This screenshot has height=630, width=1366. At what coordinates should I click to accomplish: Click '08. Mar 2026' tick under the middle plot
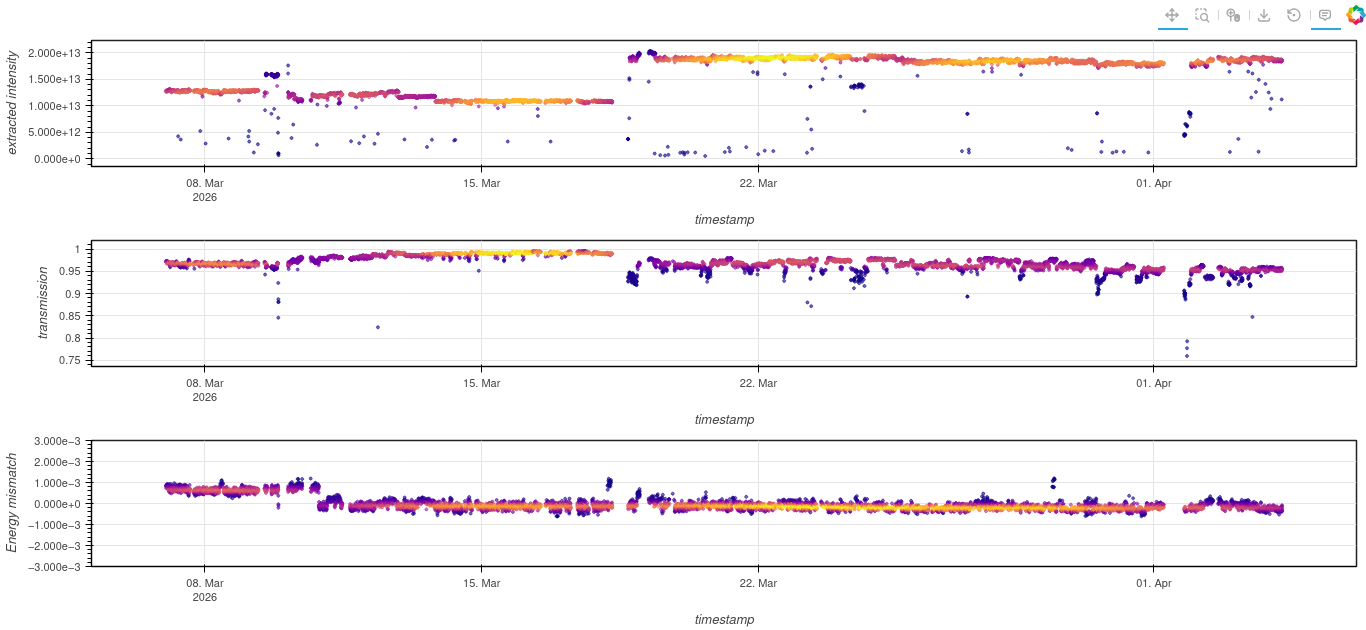(204, 390)
